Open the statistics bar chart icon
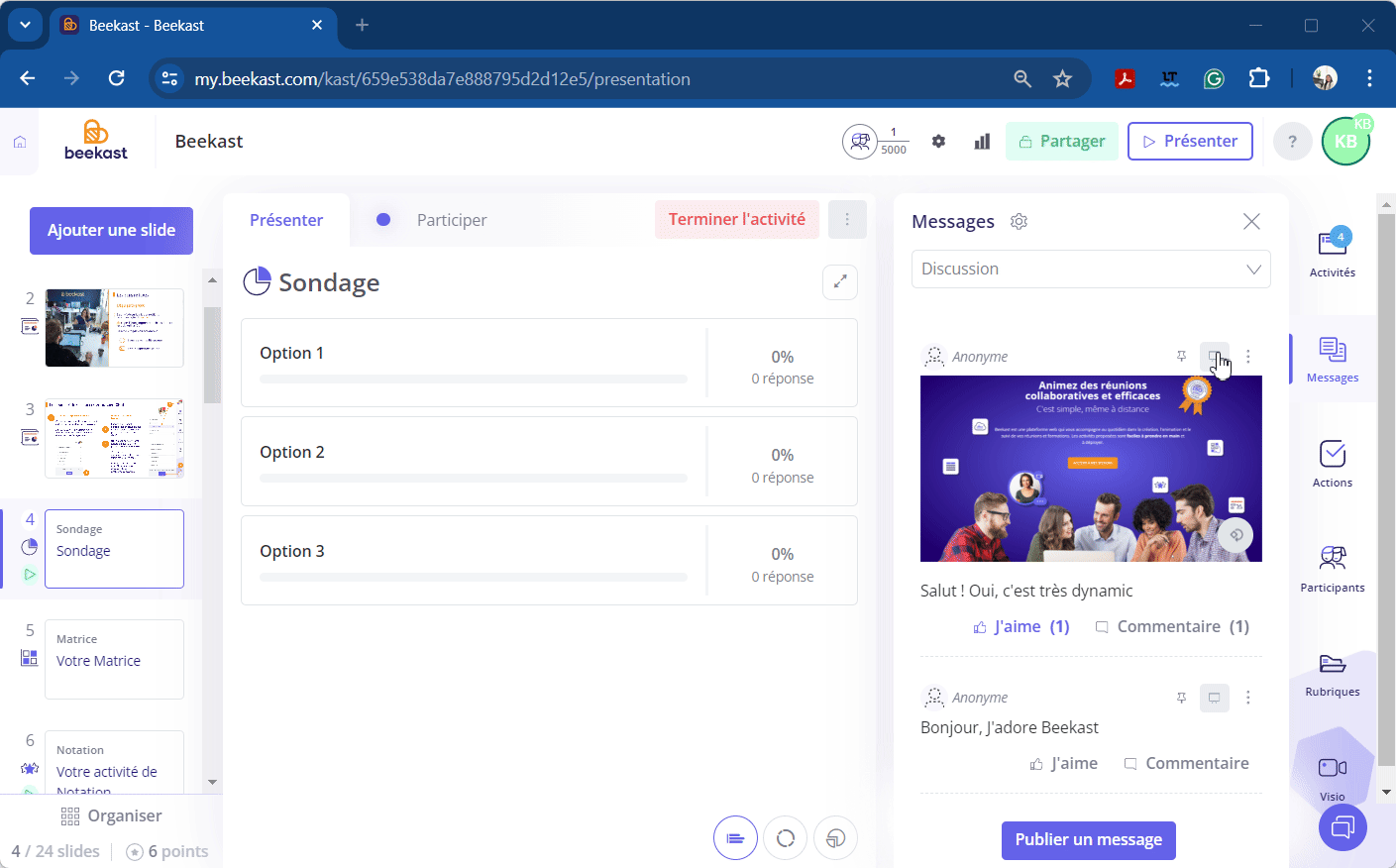The image size is (1396, 868). pos(982,142)
